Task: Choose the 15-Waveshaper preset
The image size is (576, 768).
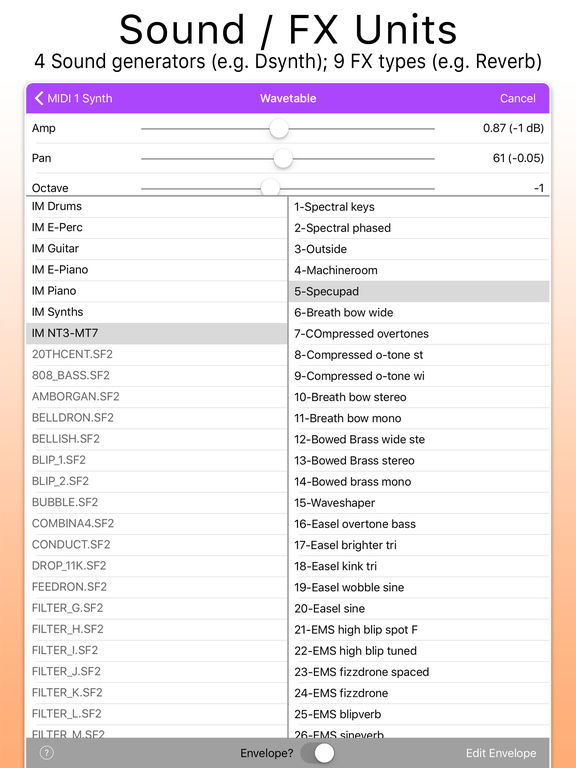Action: pos(419,503)
